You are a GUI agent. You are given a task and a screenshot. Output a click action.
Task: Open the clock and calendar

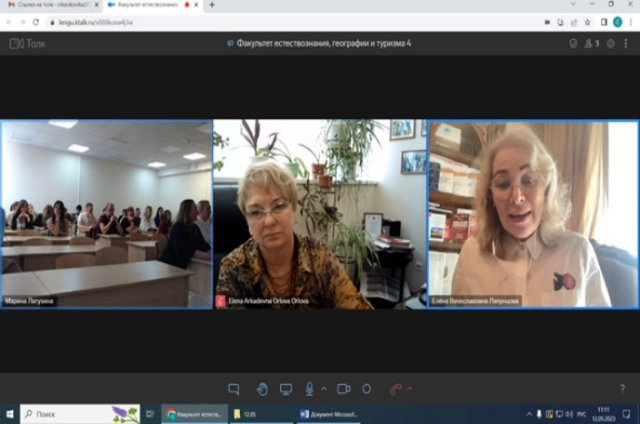coord(603,414)
